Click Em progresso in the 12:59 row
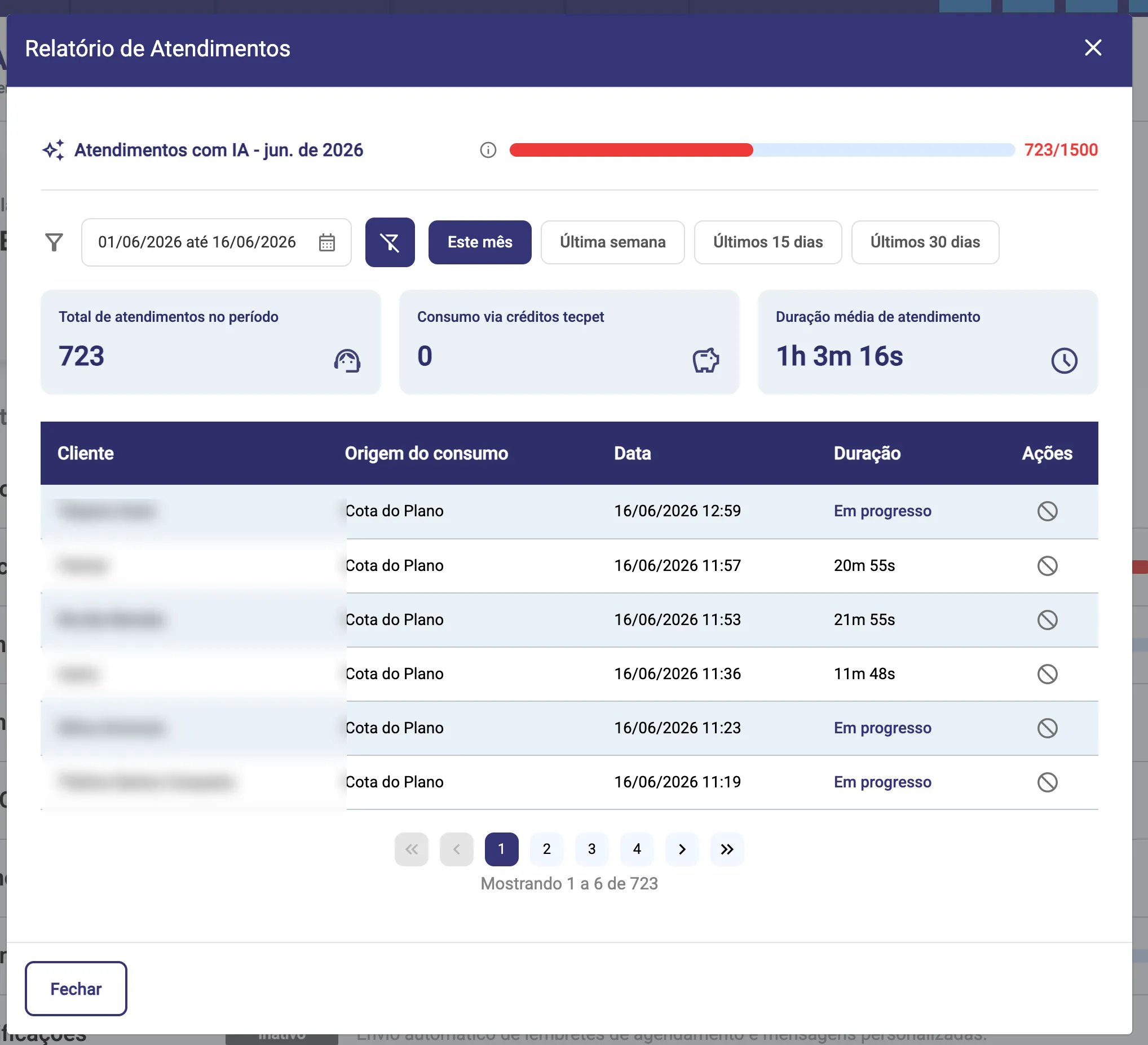This screenshot has width=1148, height=1045. pos(882,511)
